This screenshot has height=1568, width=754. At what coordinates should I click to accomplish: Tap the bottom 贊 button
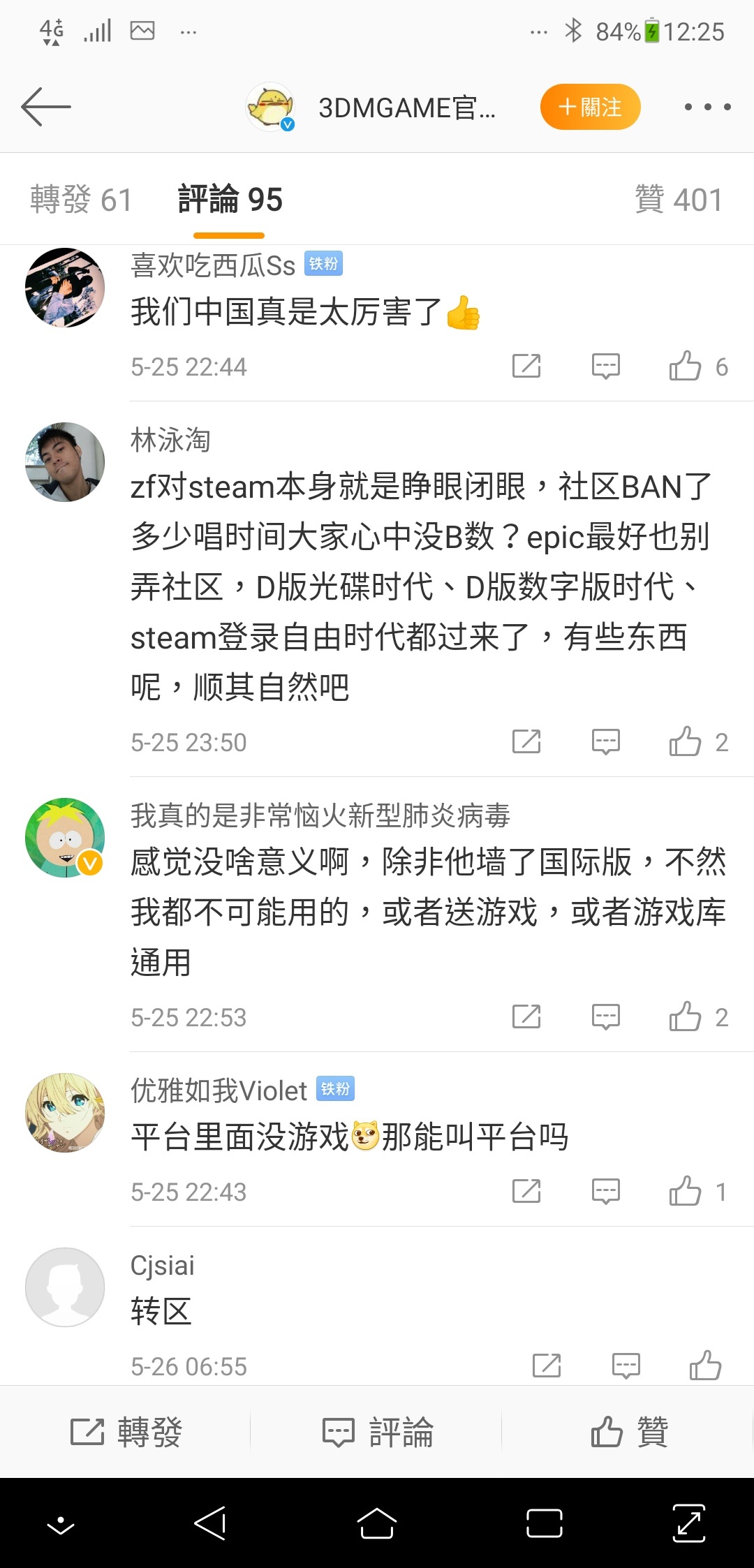pyautogui.click(x=629, y=1432)
